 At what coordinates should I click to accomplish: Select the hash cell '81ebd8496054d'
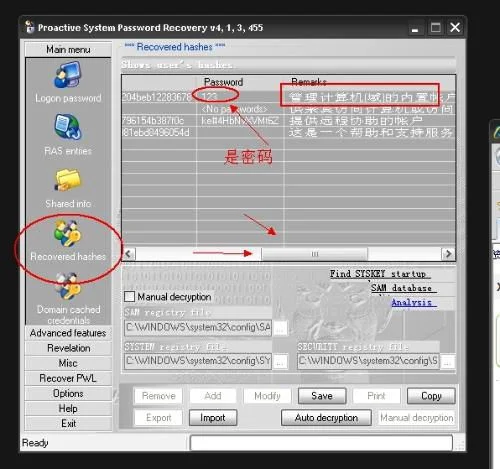coord(159,132)
